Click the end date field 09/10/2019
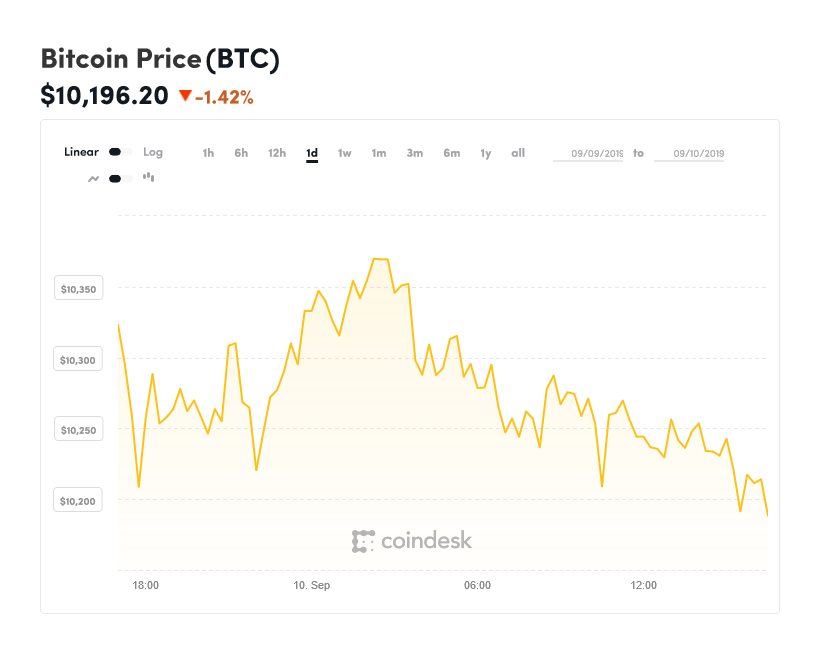 689,154
